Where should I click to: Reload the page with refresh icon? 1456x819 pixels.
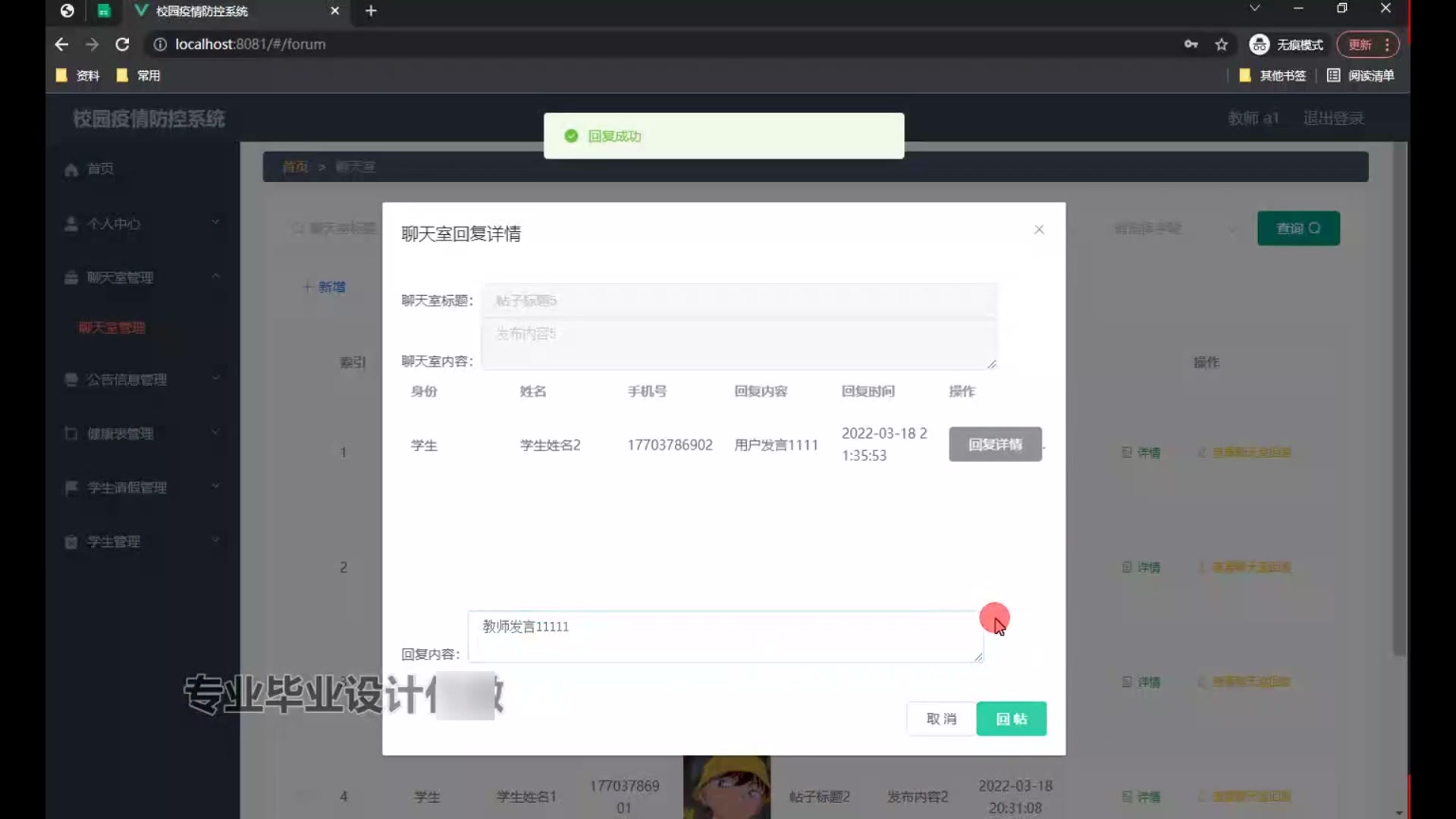pos(122,45)
